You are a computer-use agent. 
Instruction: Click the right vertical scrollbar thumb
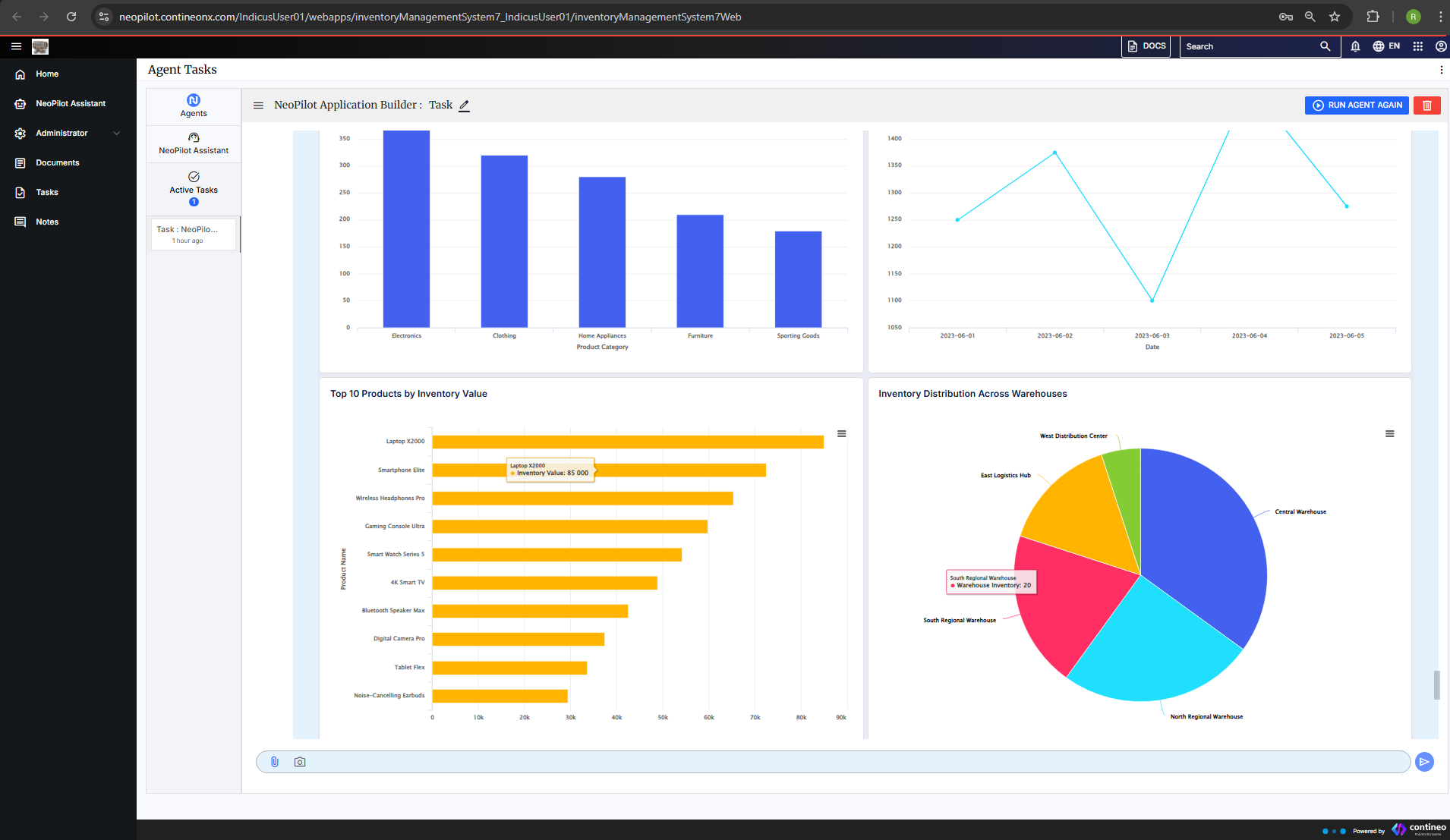click(1436, 685)
